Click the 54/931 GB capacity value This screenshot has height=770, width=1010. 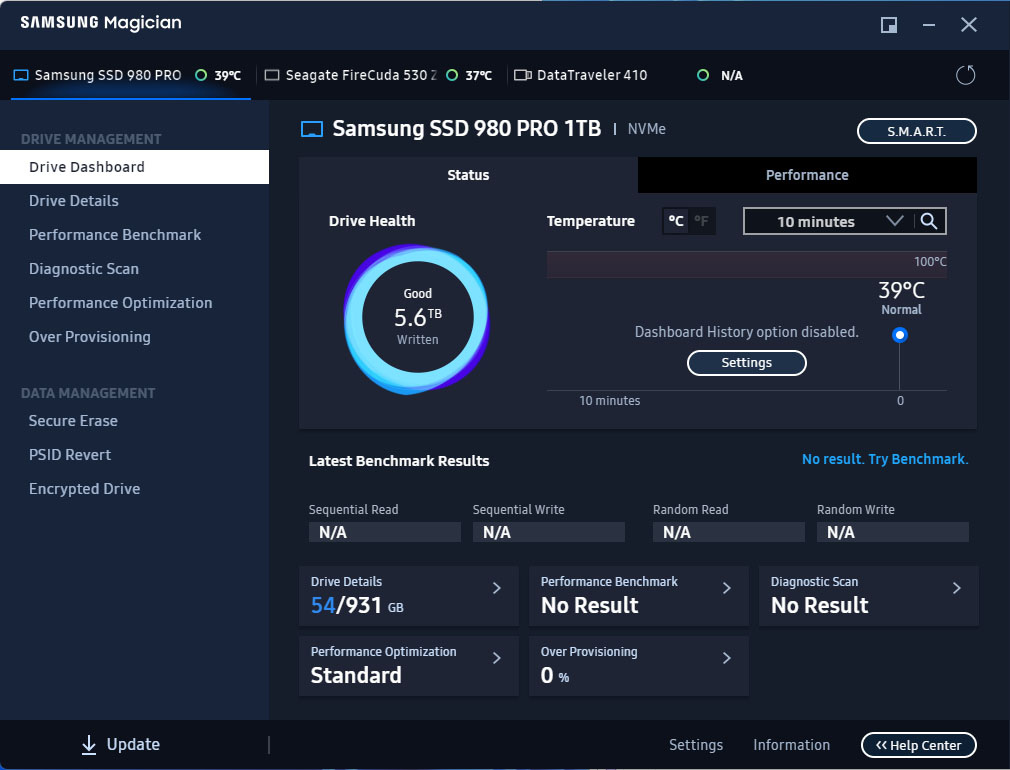point(357,606)
